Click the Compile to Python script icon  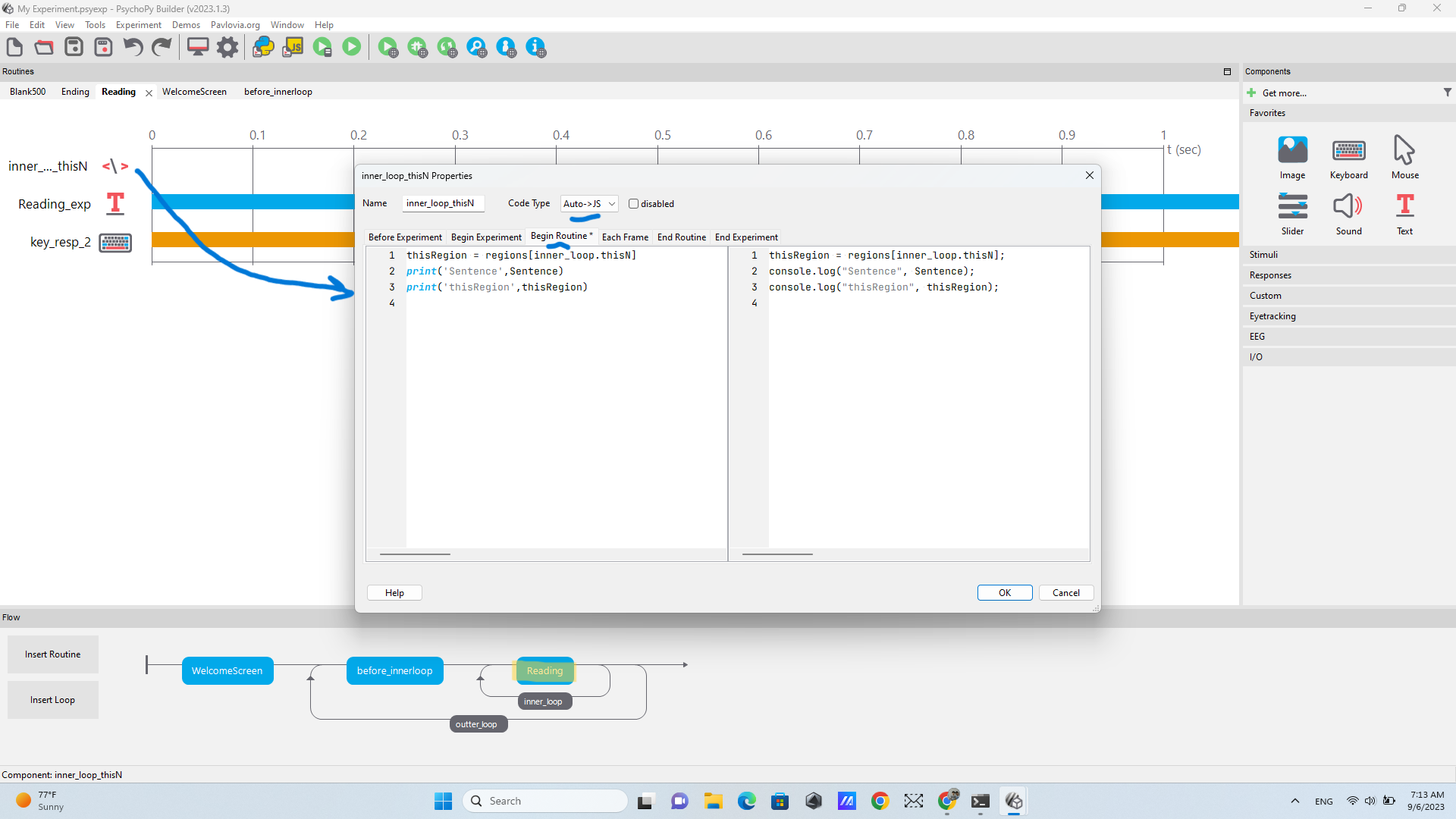click(x=263, y=47)
